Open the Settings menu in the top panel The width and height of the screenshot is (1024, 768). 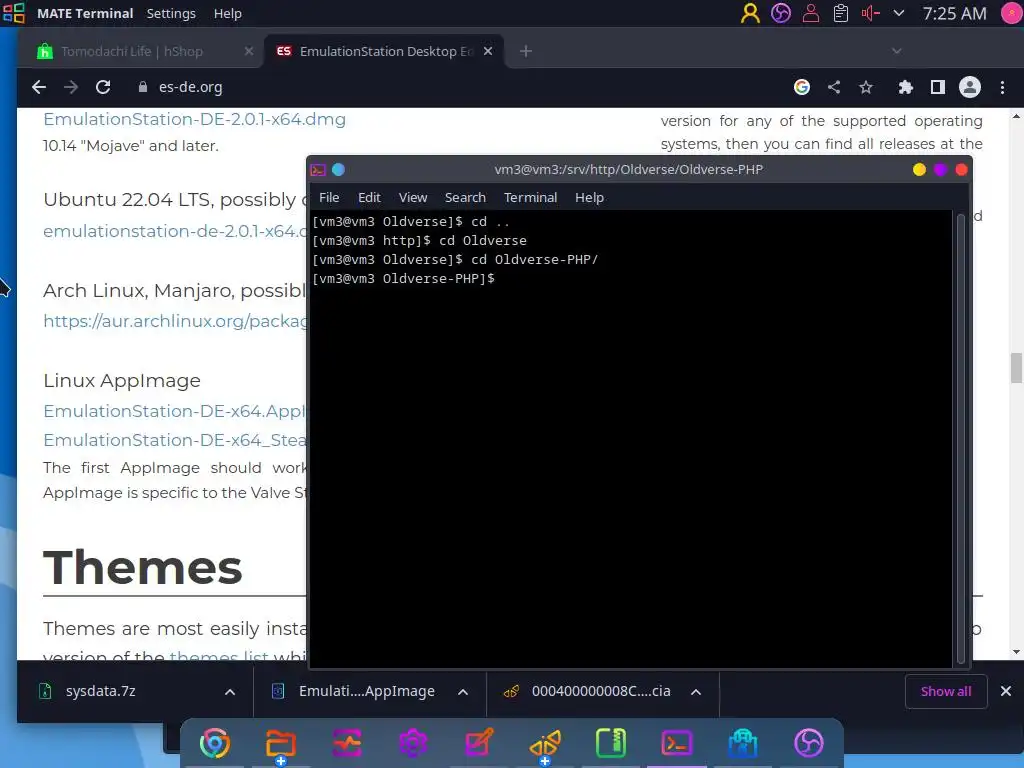[x=171, y=13]
